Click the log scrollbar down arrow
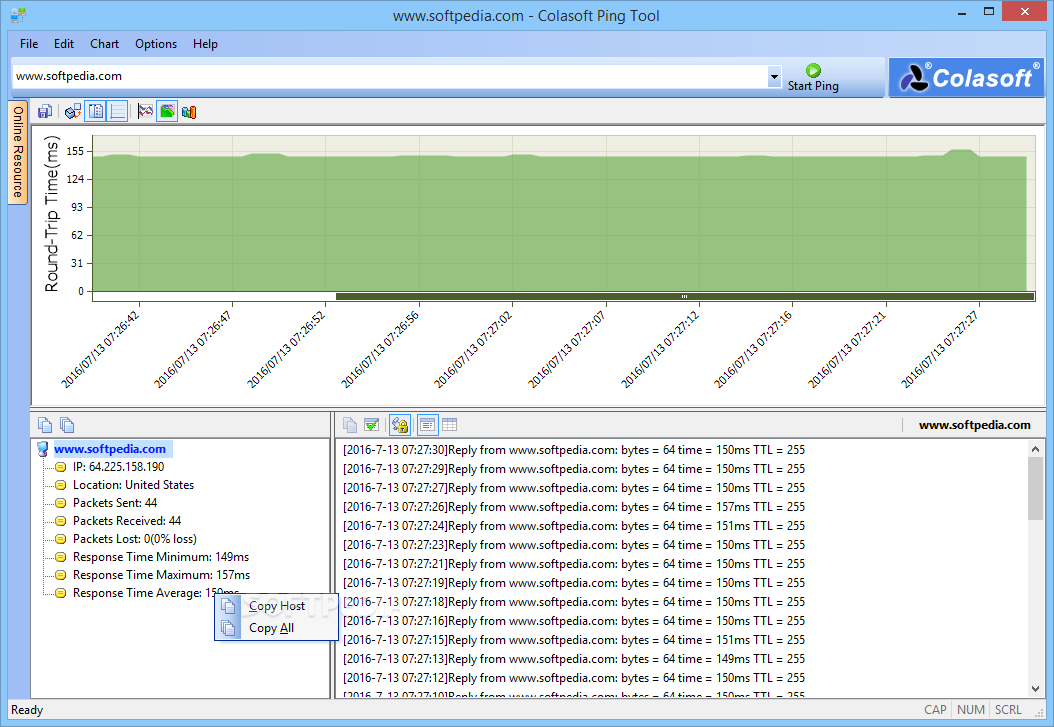The height and width of the screenshot is (727, 1054). point(1035,689)
